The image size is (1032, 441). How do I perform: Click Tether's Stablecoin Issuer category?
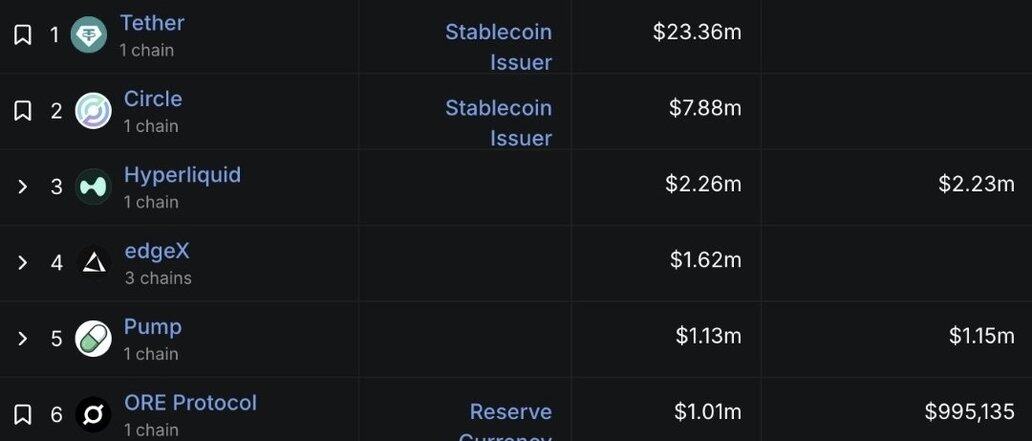[x=499, y=46]
